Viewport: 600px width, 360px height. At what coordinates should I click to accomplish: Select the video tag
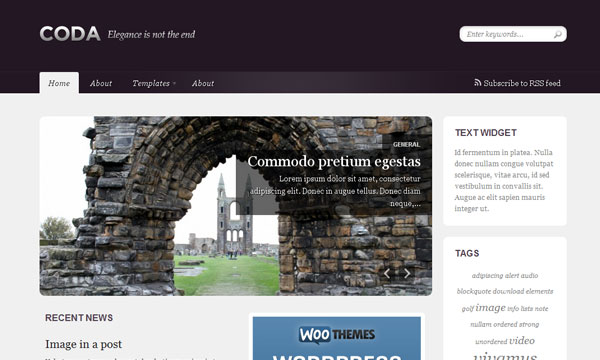pos(522,340)
